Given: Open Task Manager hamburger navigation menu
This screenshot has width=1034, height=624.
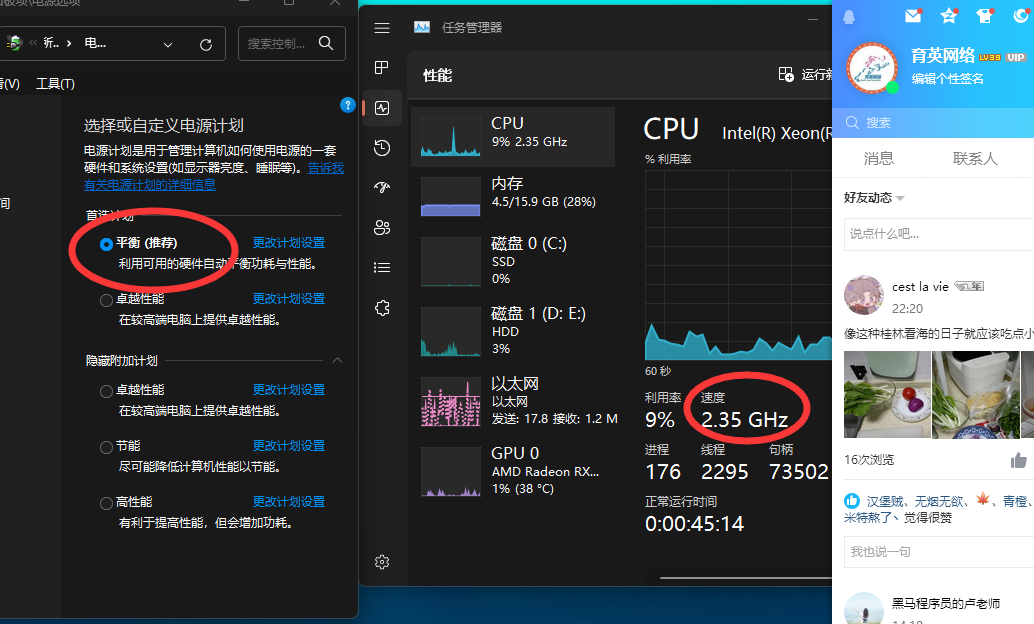Looking at the screenshot, I should [x=382, y=28].
